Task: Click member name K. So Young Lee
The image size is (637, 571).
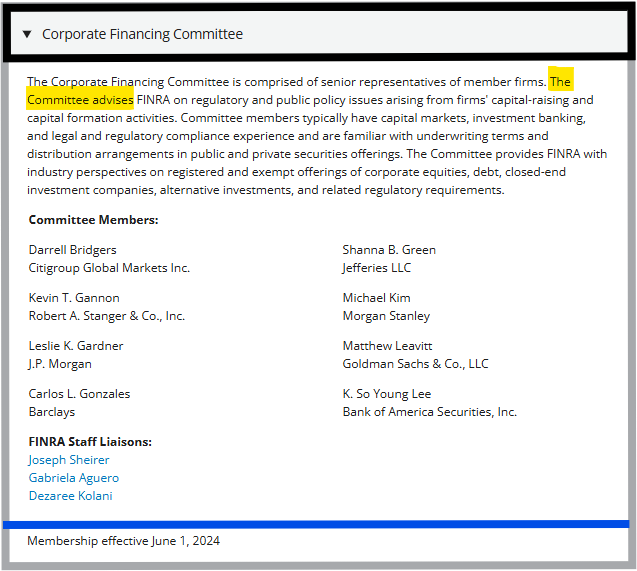Action: pos(387,394)
